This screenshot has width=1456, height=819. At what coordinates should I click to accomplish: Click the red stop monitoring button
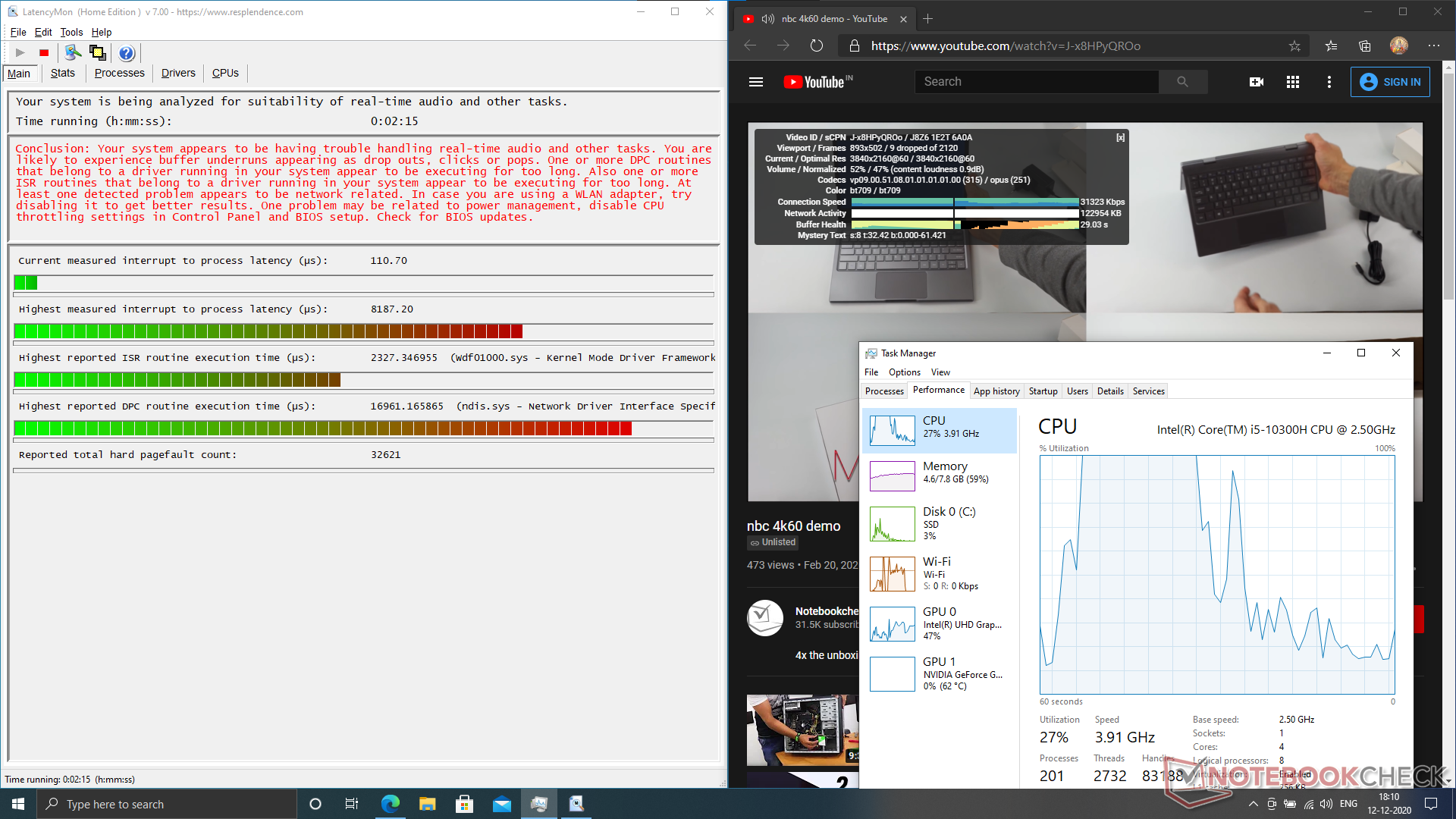pyautogui.click(x=44, y=53)
